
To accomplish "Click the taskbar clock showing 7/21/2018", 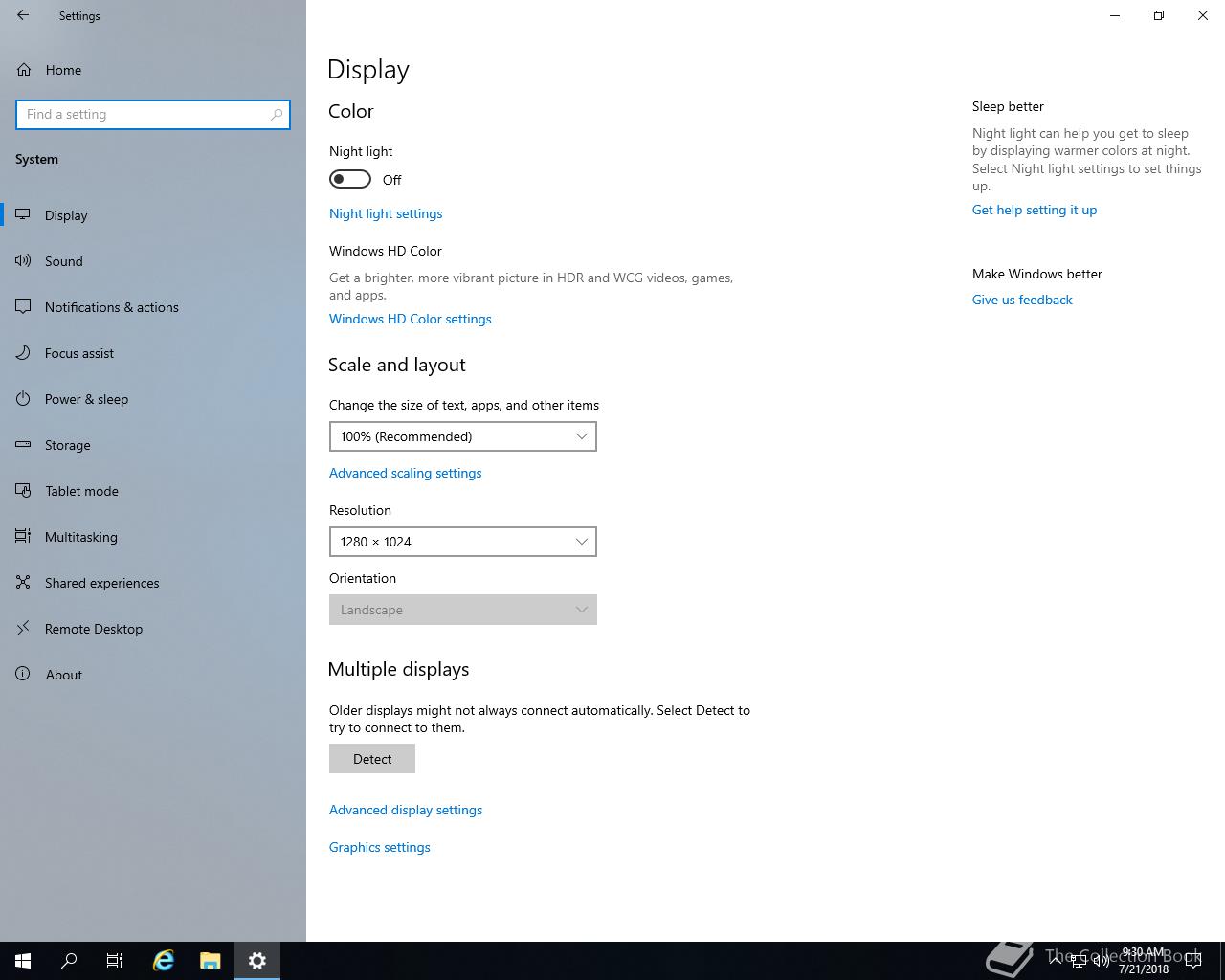I will click(x=1144, y=961).
